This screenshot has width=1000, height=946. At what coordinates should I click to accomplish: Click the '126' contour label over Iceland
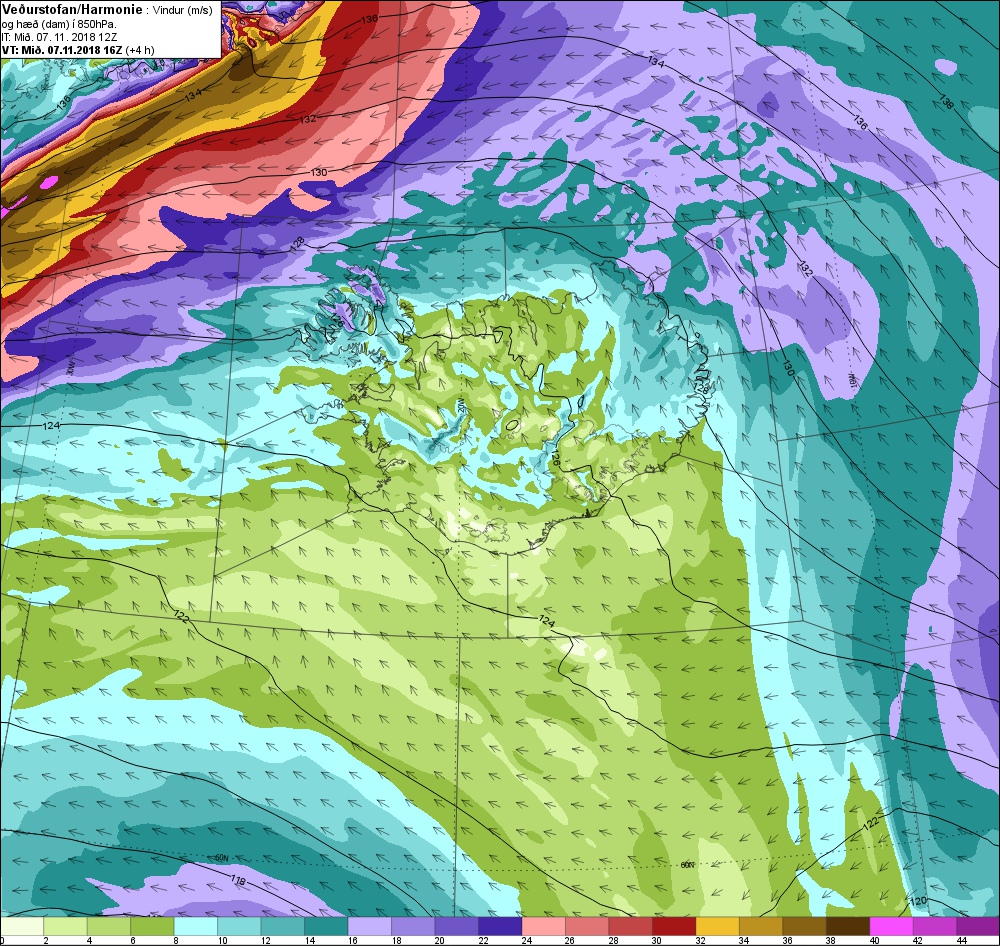coord(554,457)
